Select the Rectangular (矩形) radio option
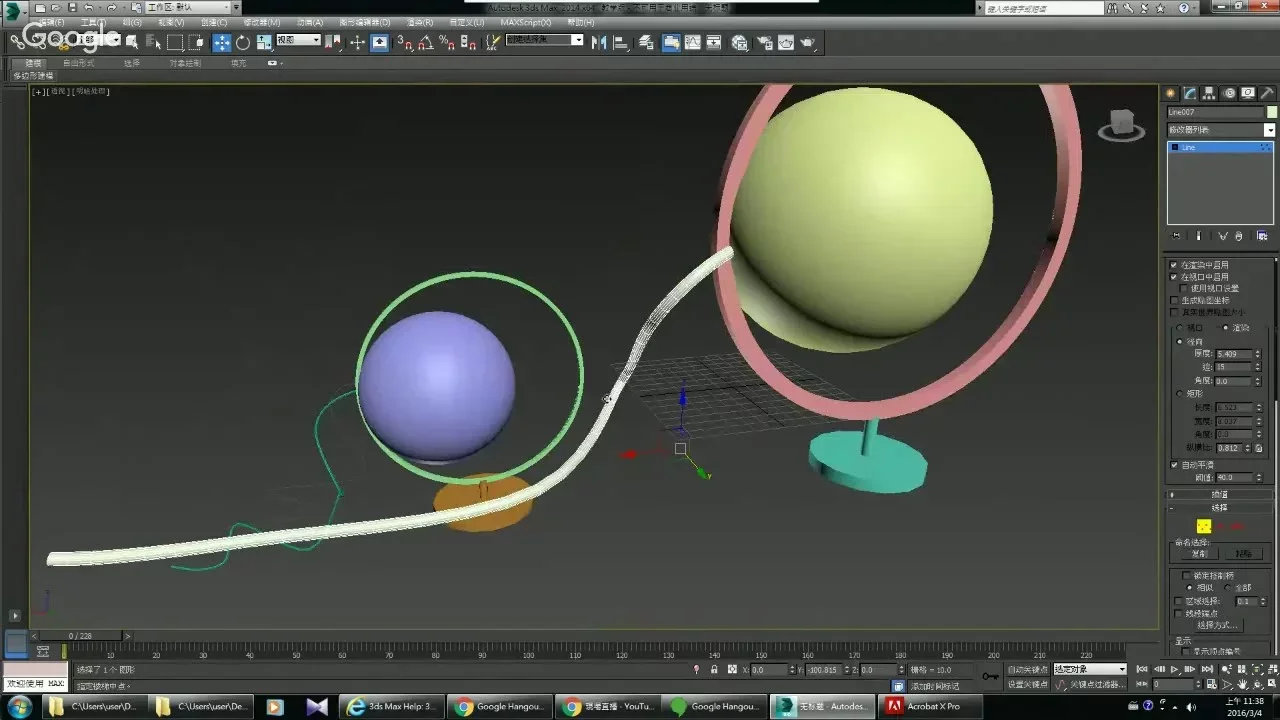Image resolution: width=1280 pixels, height=720 pixels. coord(1180,394)
